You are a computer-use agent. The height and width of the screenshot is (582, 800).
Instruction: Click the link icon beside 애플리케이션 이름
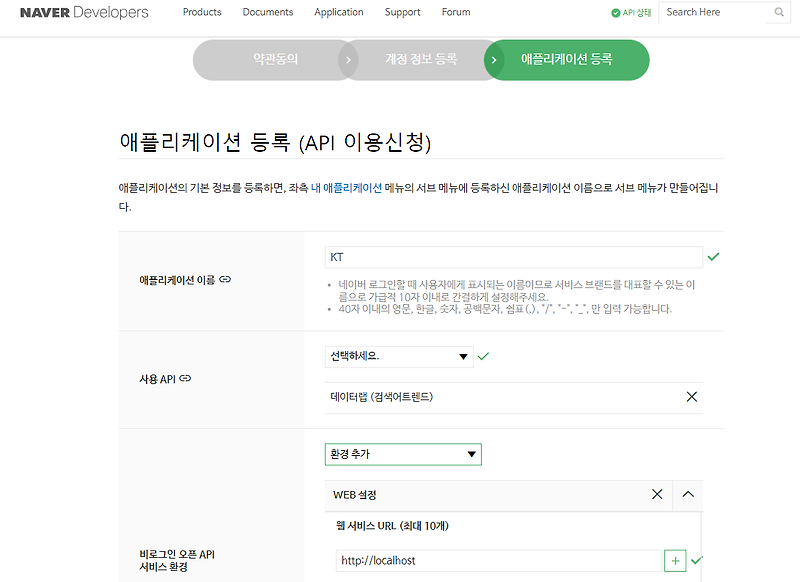[x=226, y=280]
